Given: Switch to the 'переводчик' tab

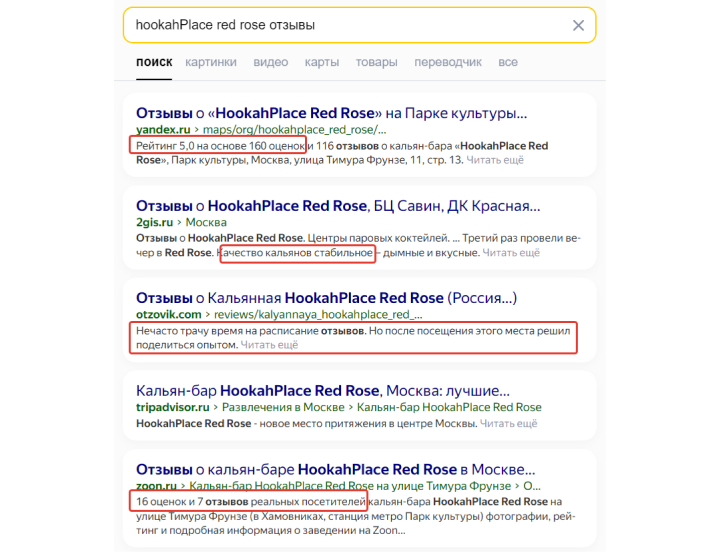Looking at the screenshot, I should point(448,62).
